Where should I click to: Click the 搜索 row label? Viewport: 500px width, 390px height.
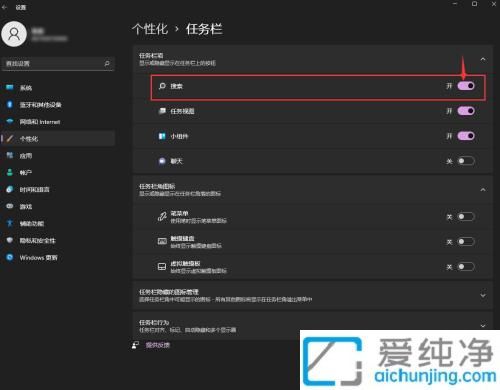point(176,86)
